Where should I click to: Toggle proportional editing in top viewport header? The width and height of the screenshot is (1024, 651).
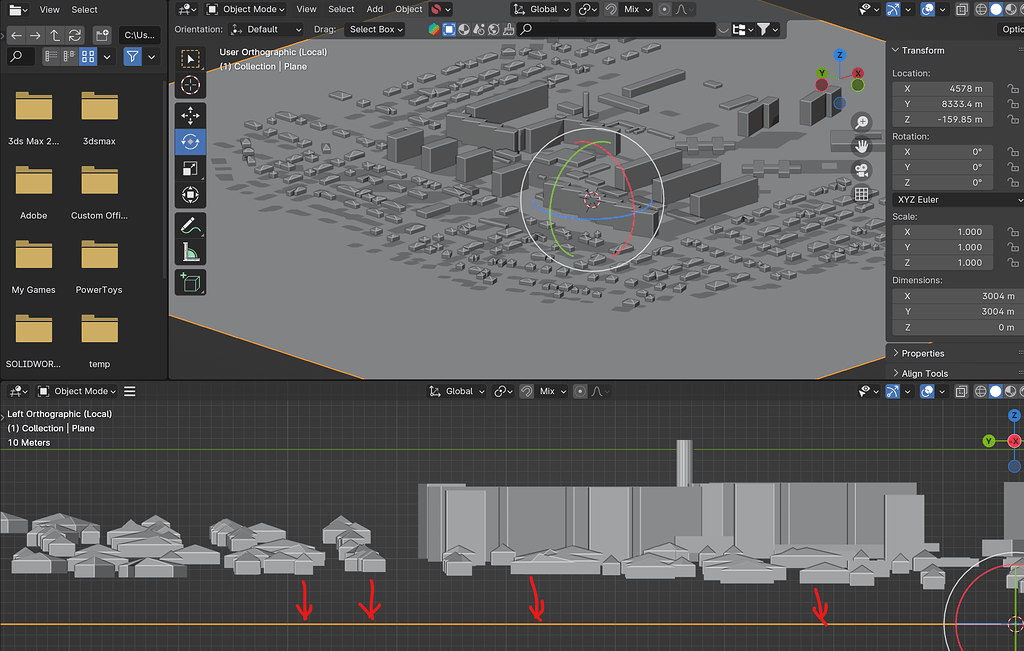coord(665,9)
